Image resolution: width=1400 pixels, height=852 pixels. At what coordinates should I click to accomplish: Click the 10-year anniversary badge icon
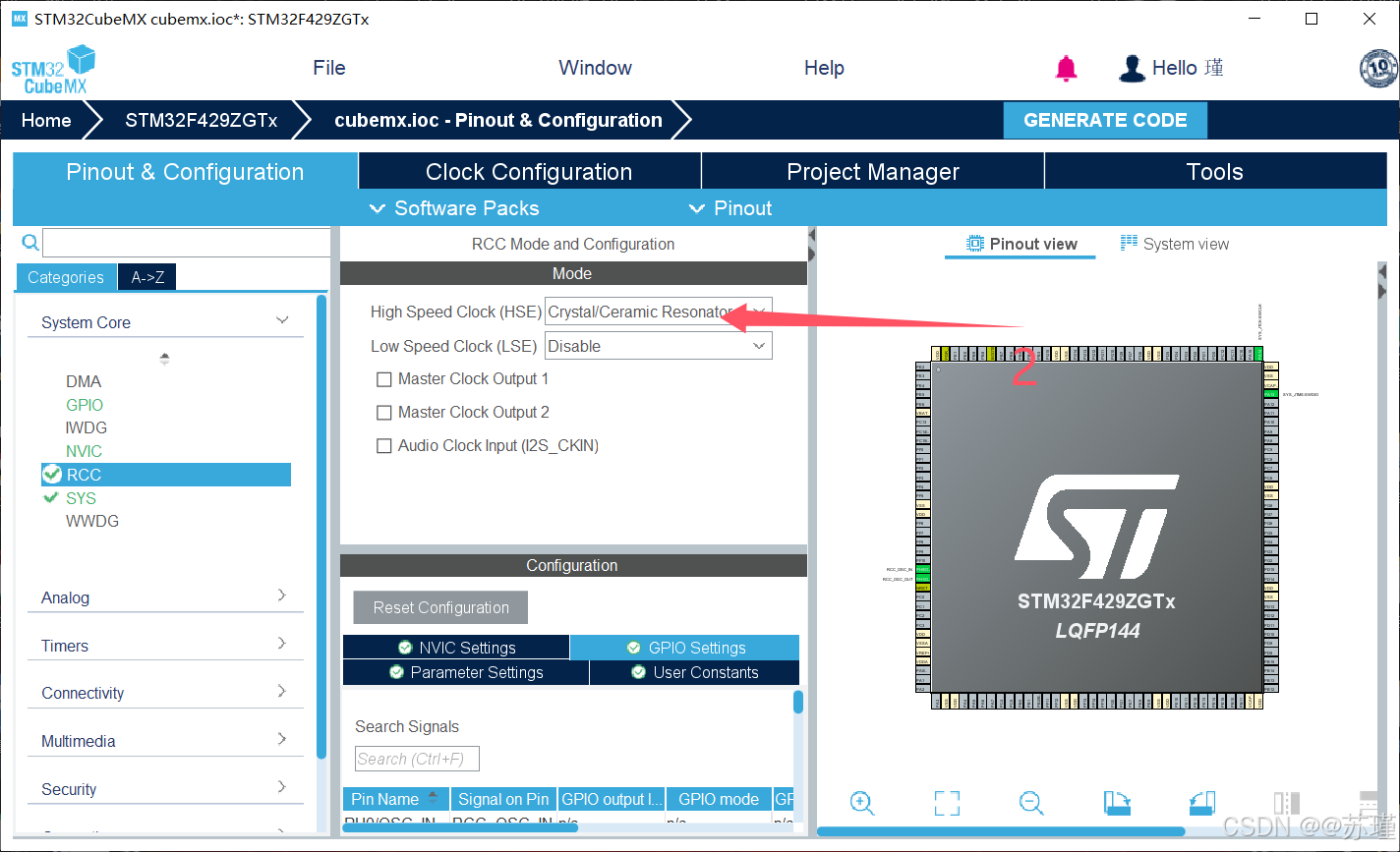[1378, 68]
